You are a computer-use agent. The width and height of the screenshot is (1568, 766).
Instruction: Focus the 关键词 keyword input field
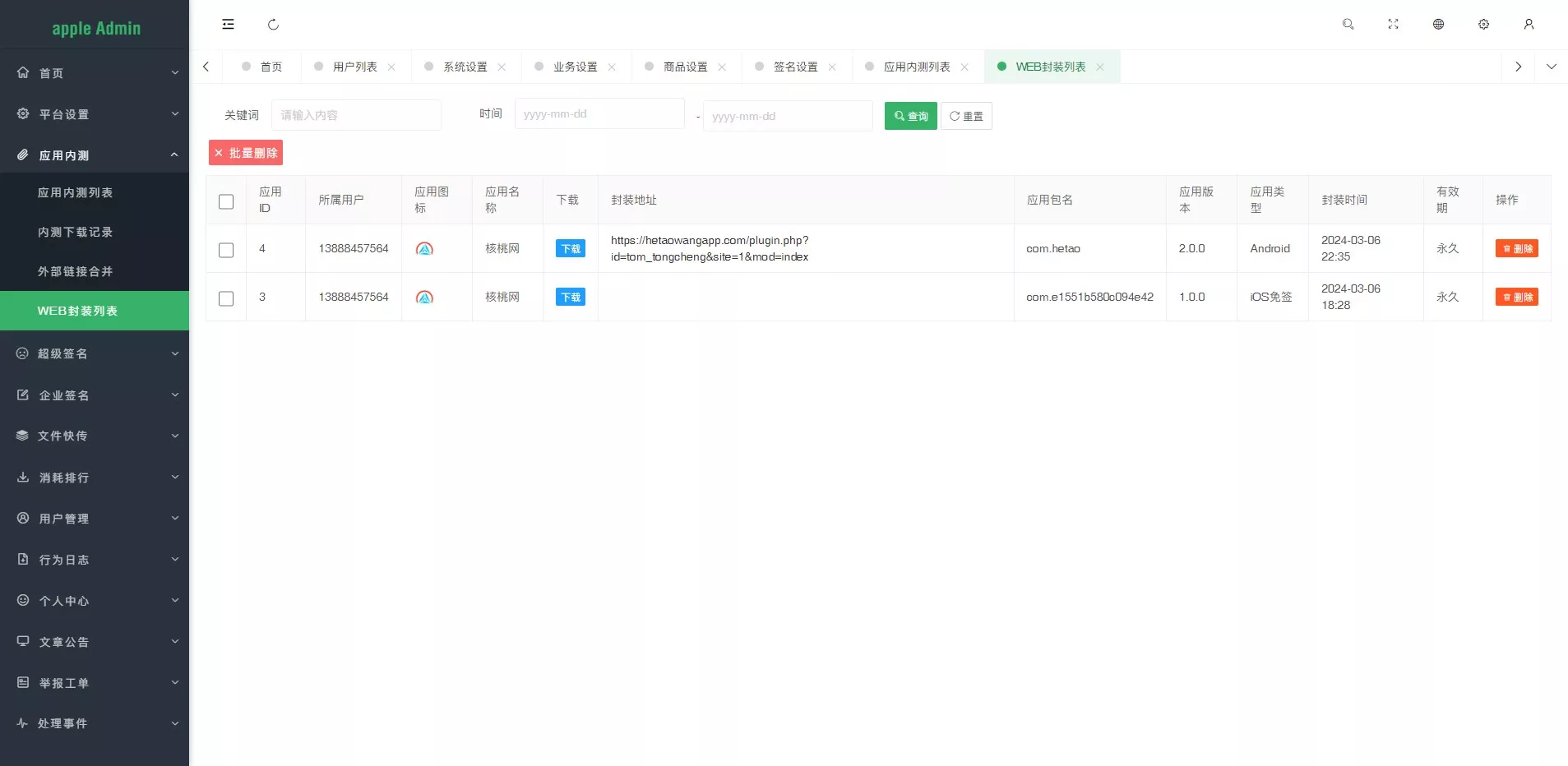(356, 115)
